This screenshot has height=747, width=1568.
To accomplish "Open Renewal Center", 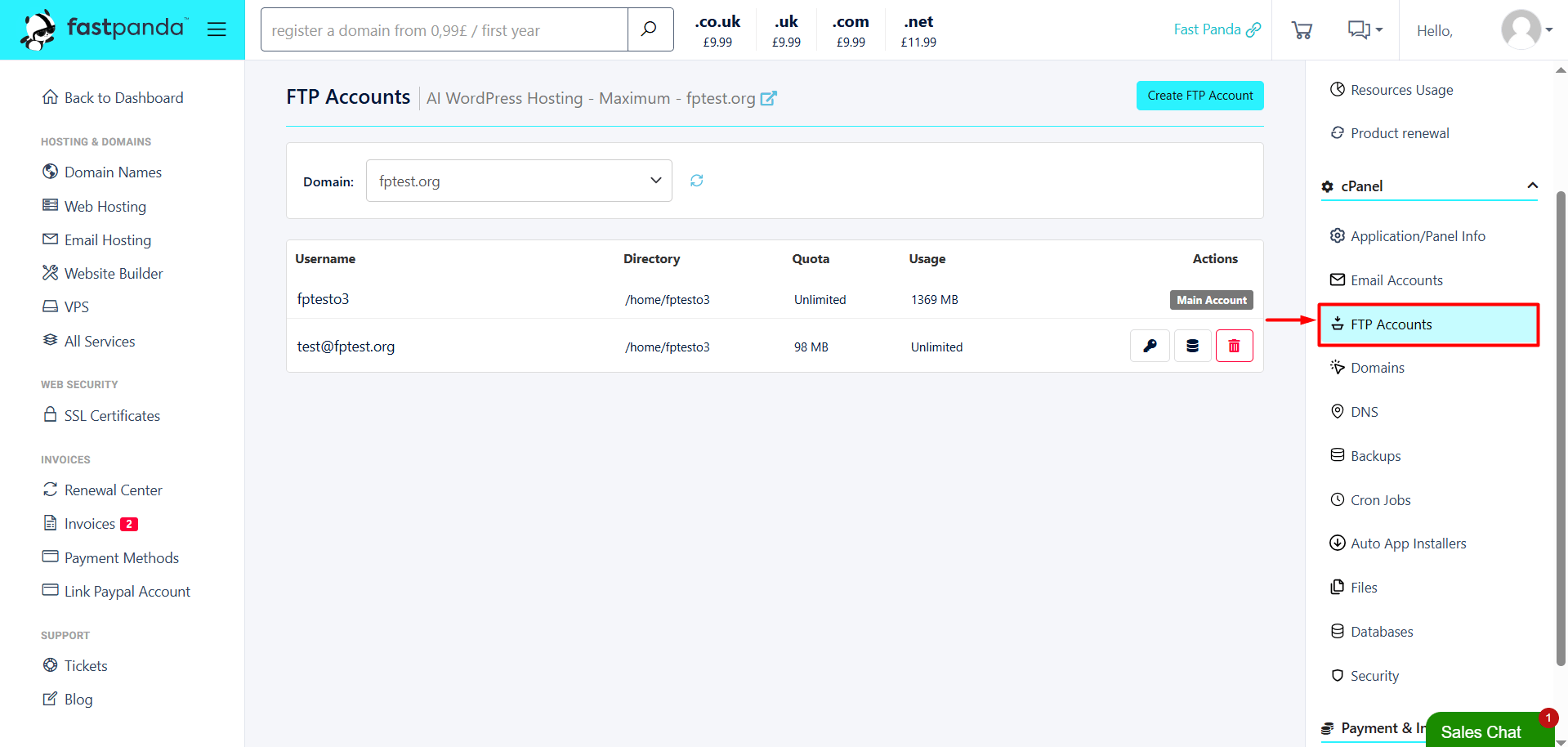I will (x=102, y=490).
